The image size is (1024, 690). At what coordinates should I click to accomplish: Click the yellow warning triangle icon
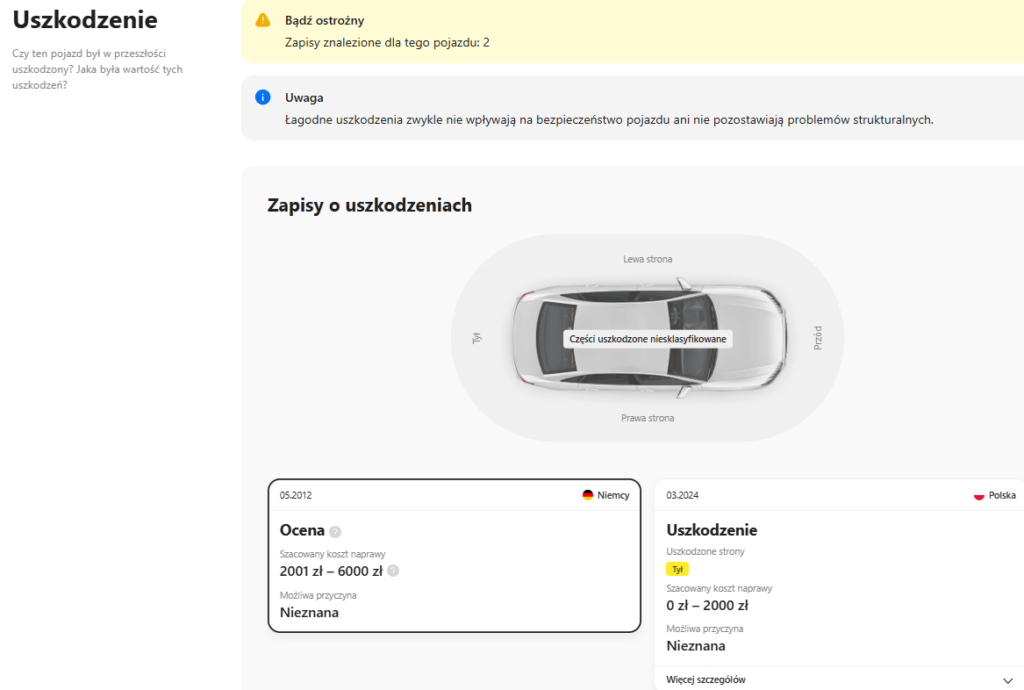point(263,20)
